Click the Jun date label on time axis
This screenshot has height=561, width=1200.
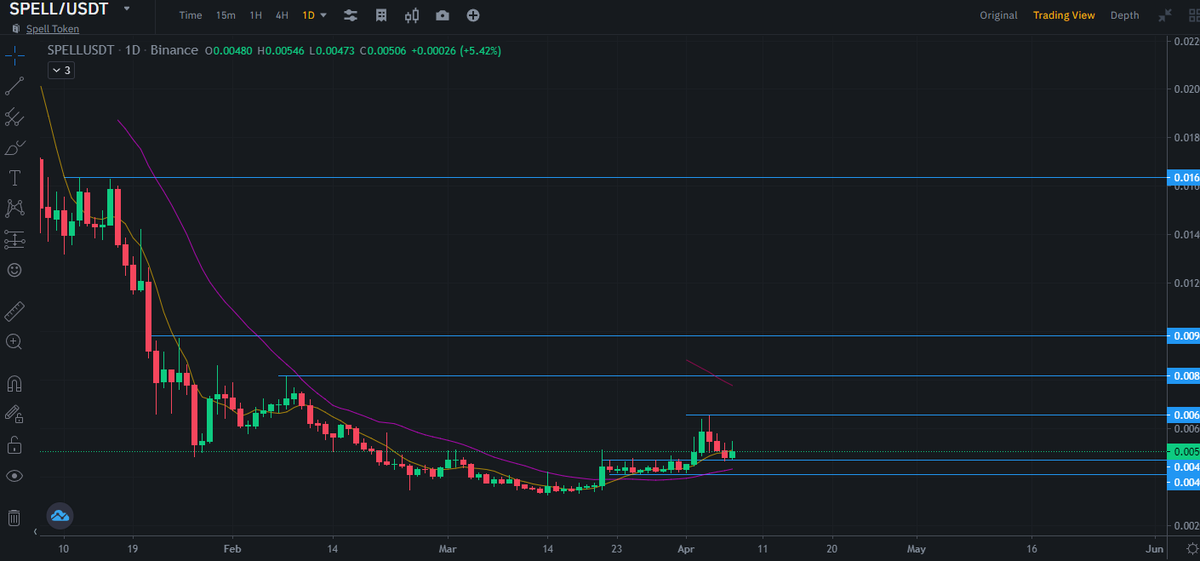pyautogui.click(x=1154, y=549)
